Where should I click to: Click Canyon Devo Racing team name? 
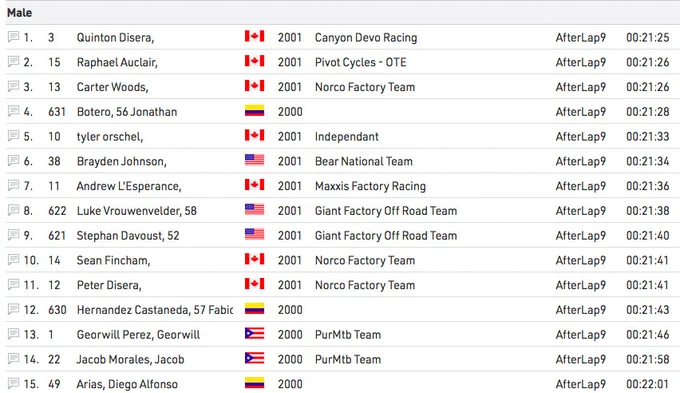pos(366,38)
